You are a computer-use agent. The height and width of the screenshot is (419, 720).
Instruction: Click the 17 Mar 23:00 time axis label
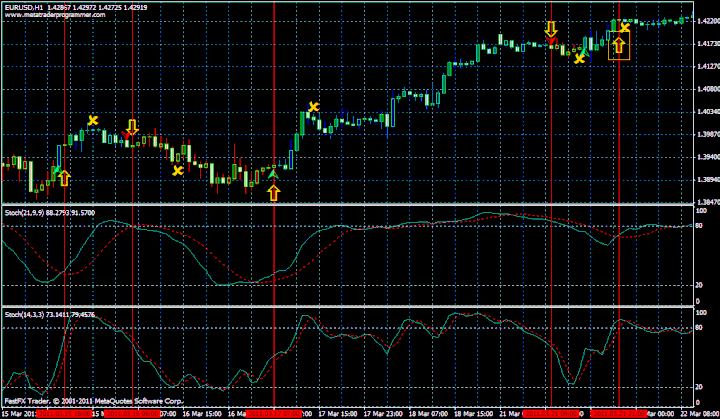(383, 414)
